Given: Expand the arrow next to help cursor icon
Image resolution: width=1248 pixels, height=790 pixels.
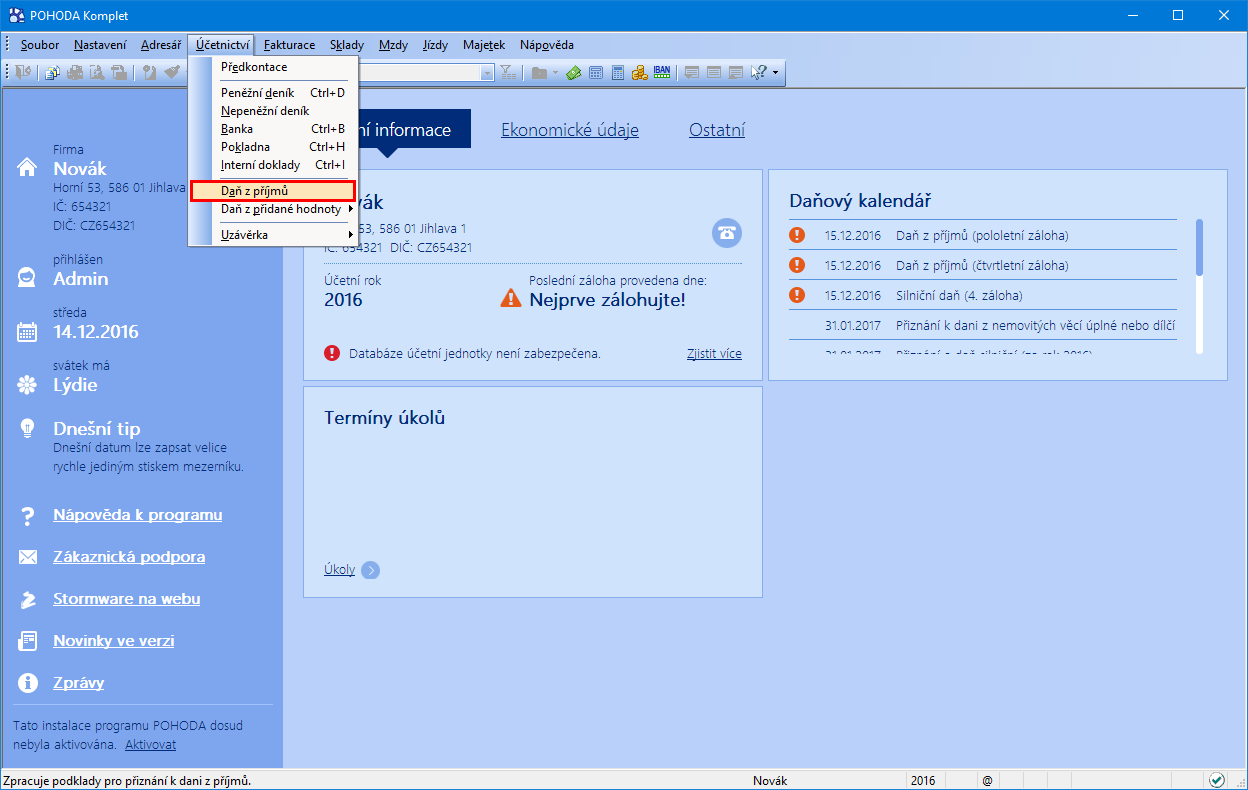Looking at the screenshot, I should (774, 72).
